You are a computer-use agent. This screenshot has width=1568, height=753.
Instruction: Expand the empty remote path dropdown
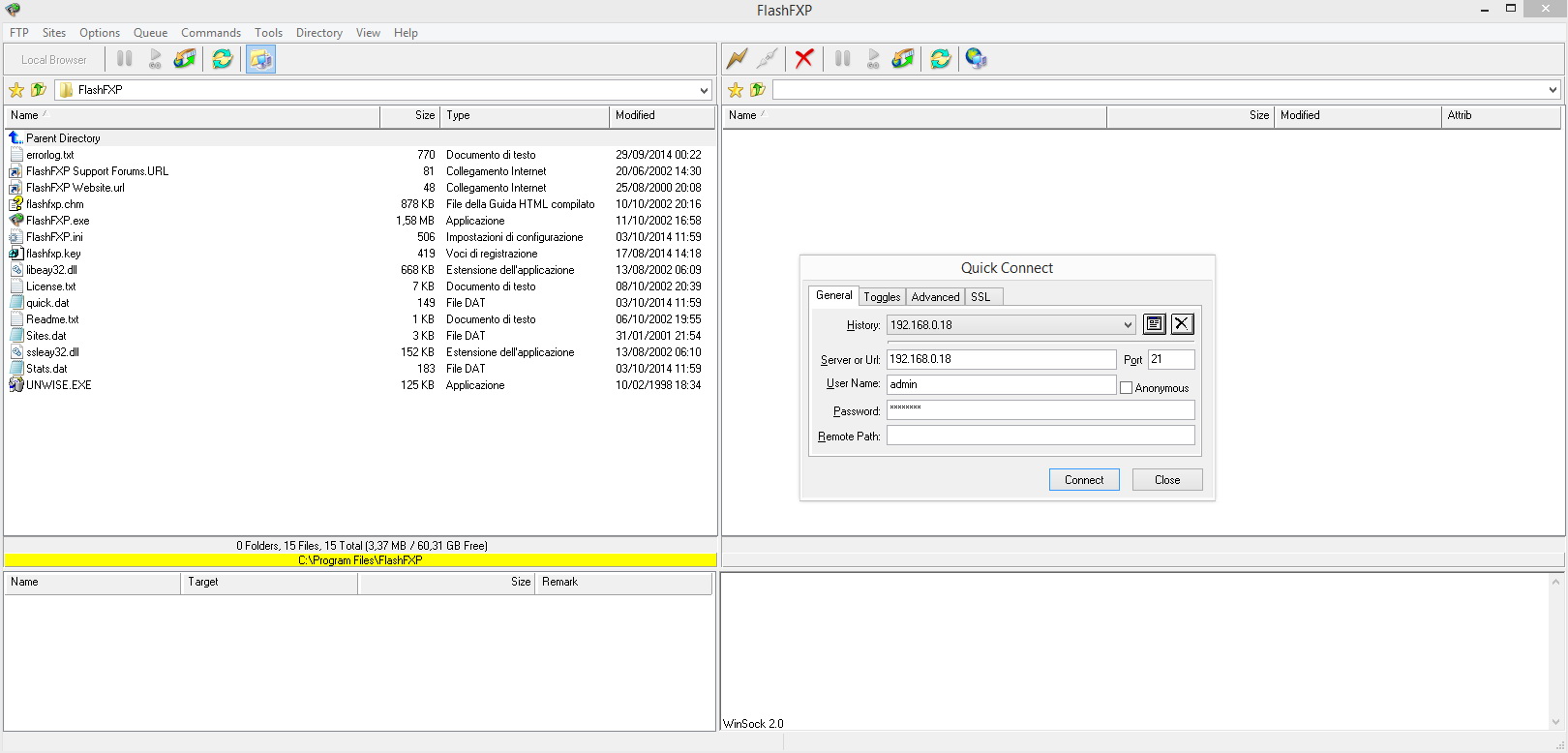tap(1553, 90)
